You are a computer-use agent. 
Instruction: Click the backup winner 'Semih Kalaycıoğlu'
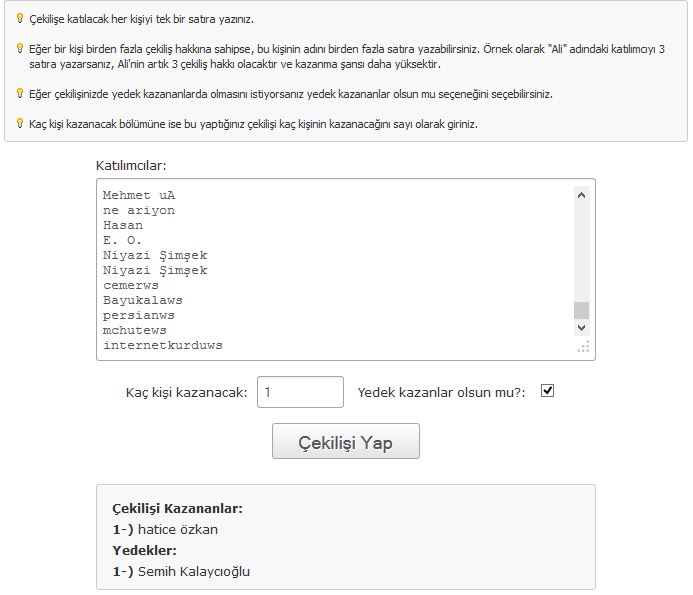pos(194,572)
